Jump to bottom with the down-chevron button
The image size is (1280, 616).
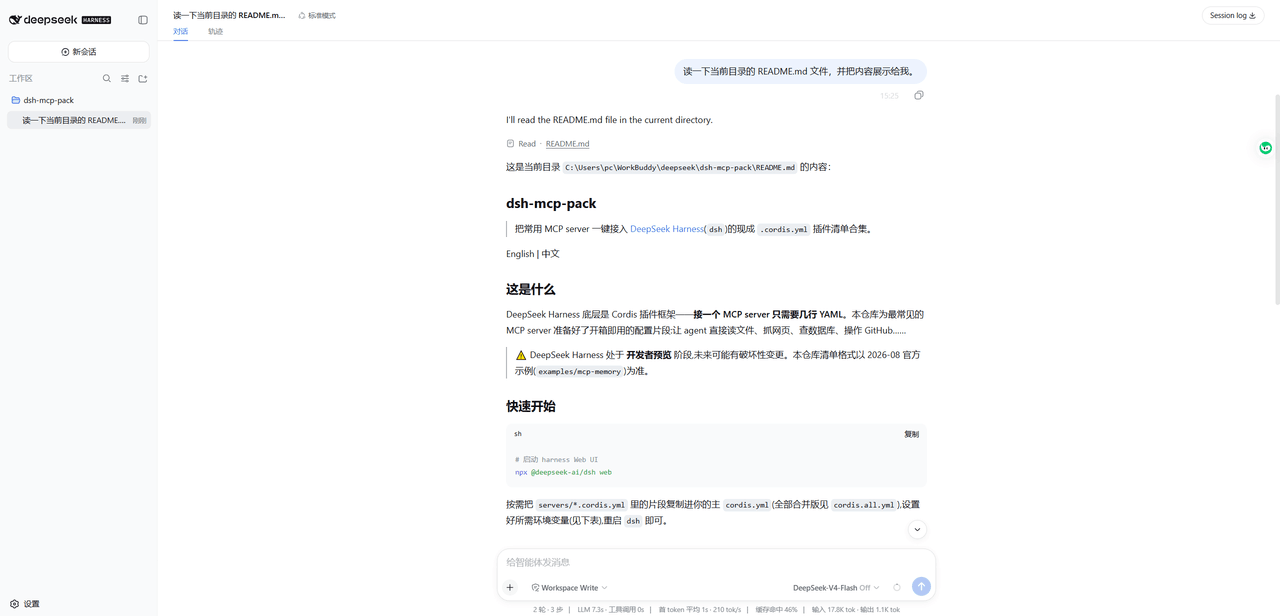[x=917, y=530]
